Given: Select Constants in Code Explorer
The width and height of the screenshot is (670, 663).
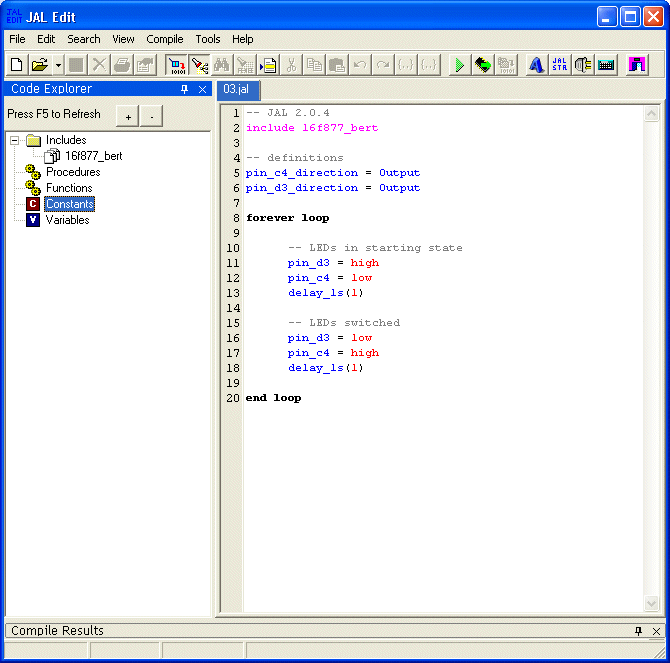Looking at the screenshot, I should pos(70,204).
